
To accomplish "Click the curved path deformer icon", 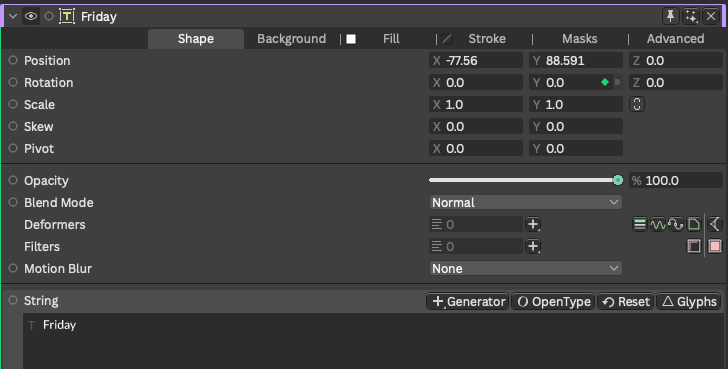I will 676,224.
